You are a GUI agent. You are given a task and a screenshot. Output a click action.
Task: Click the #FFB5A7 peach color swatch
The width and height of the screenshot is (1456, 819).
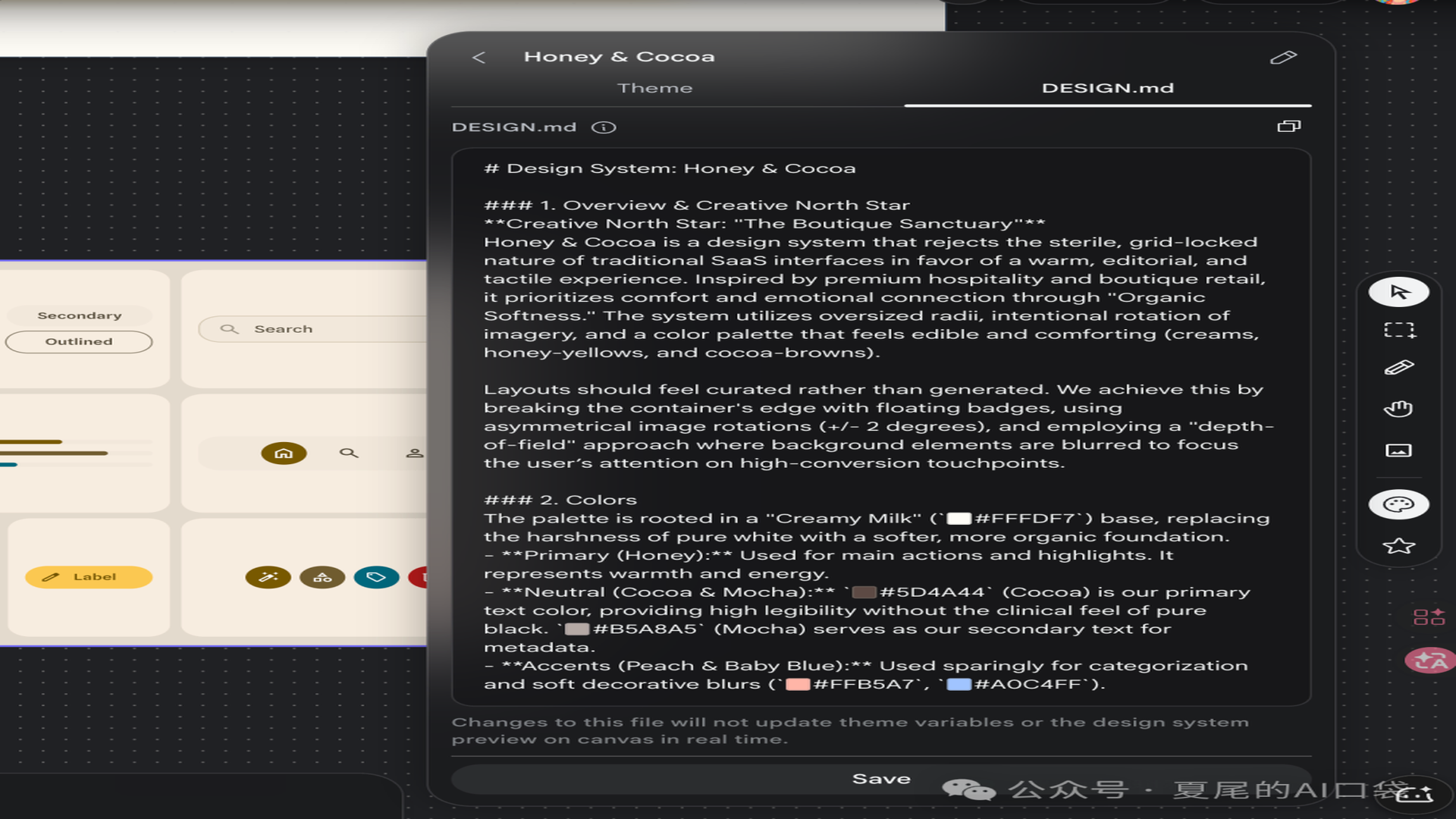click(798, 685)
